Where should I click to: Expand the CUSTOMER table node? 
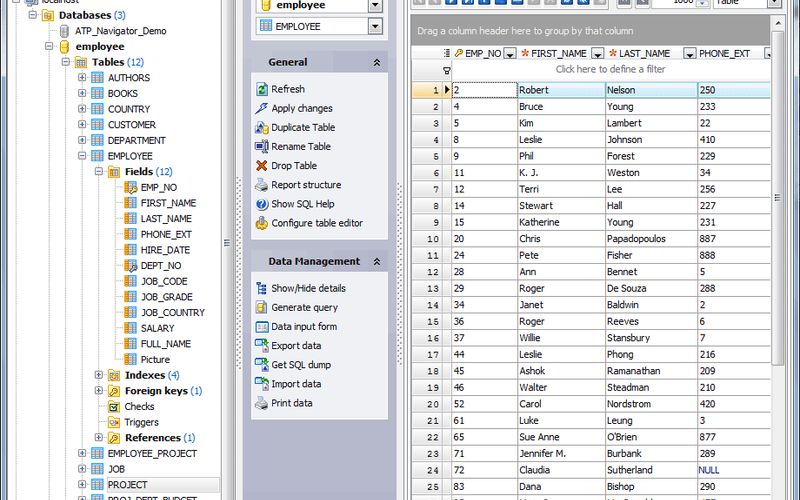pos(82,124)
